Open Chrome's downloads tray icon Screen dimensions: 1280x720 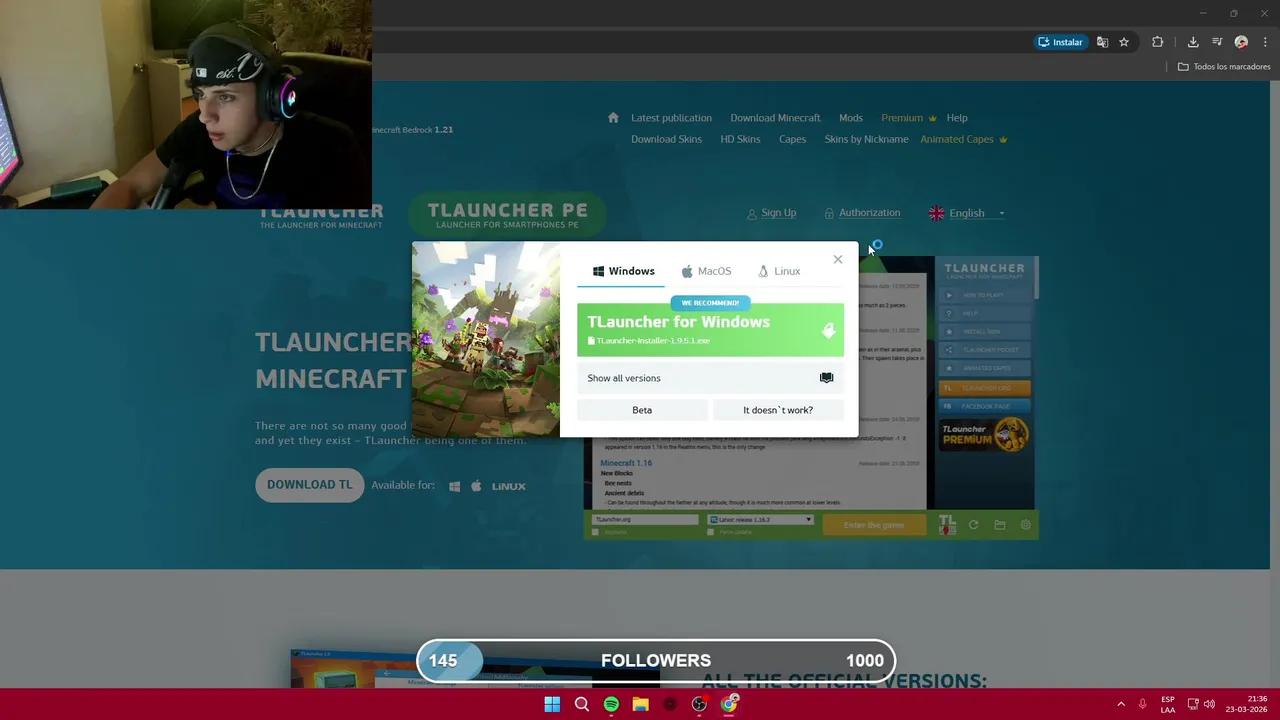(x=1193, y=42)
